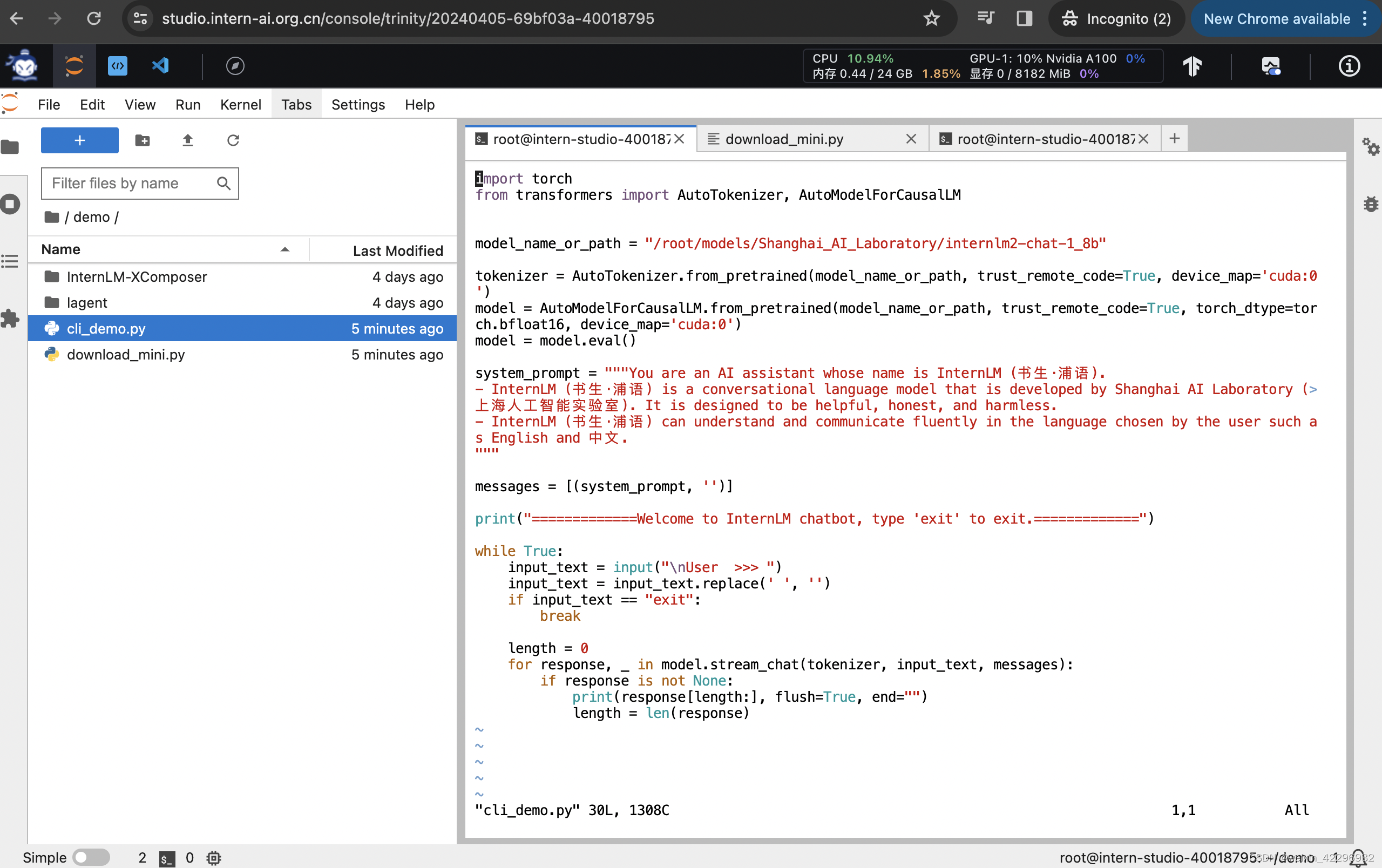Switch to the download_mini.py tab
The width and height of the screenshot is (1382, 868).
point(784,139)
